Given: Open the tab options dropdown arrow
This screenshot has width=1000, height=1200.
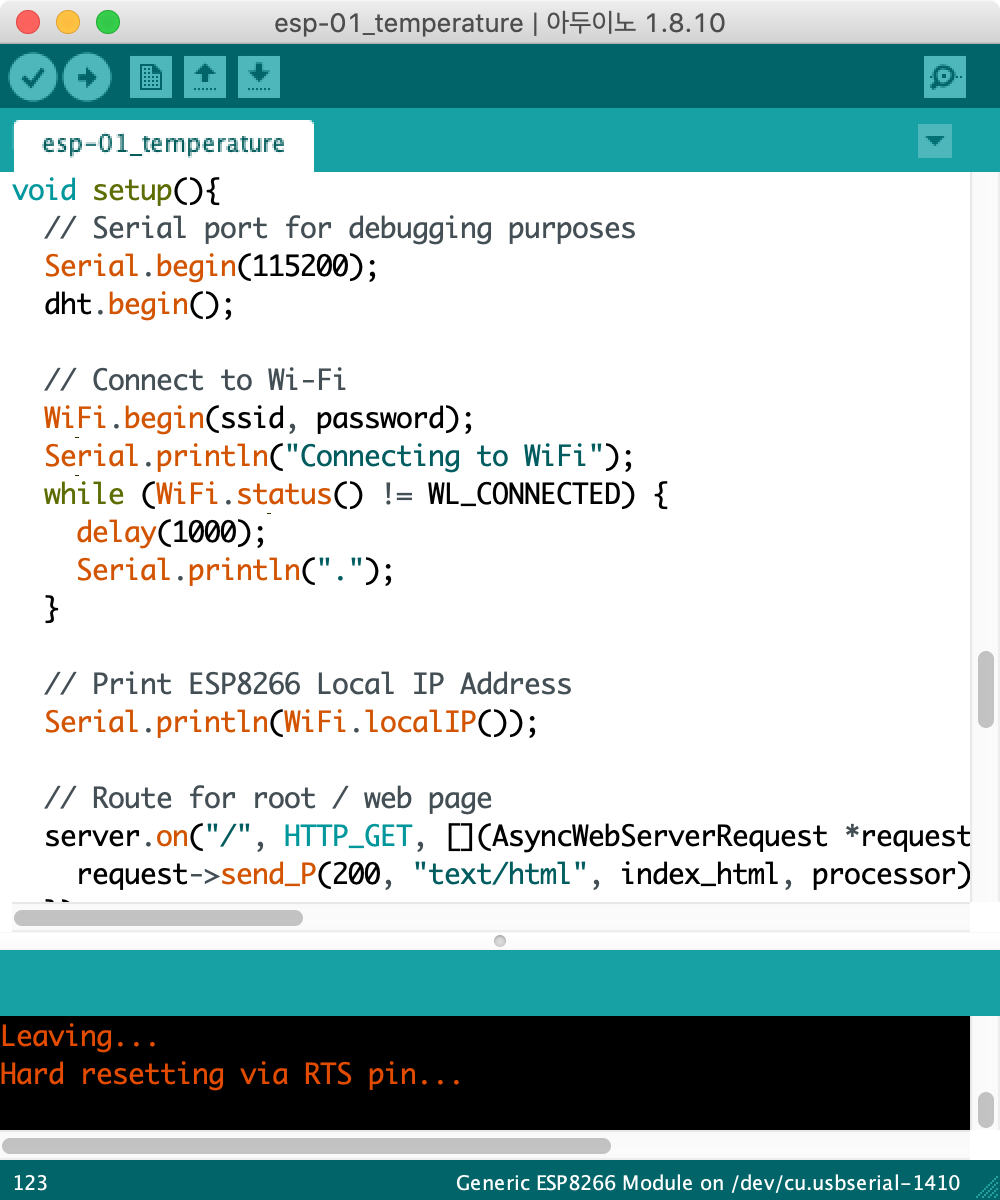Looking at the screenshot, I should pyautogui.click(x=935, y=141).
